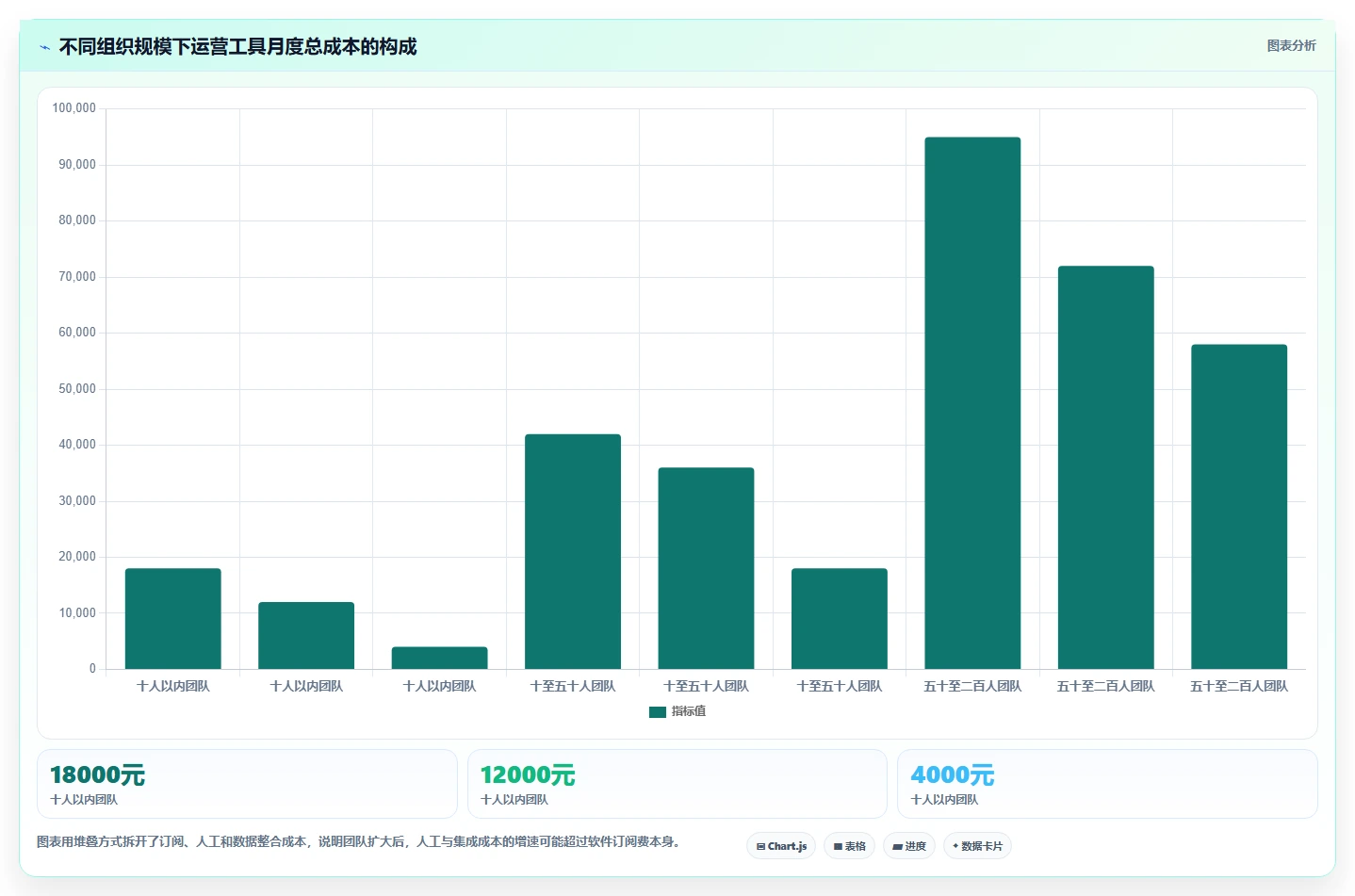Click the 10,000 y-axis label
1355x896 pixels.
click(x=77, y=613)
